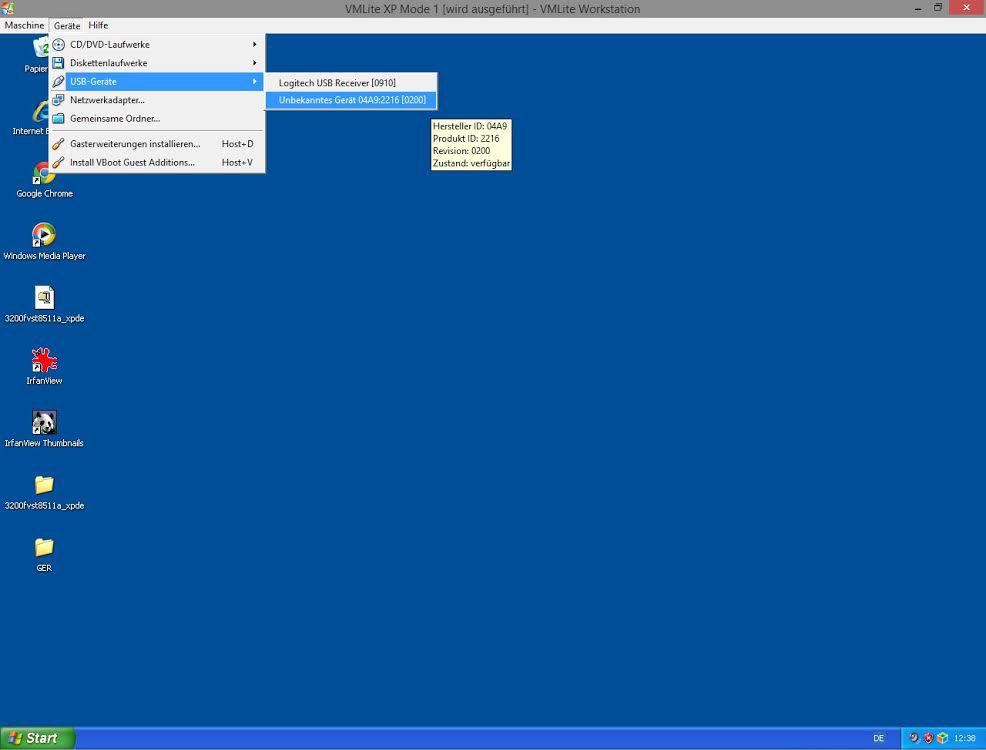The width and height of the screenshot is (986, 750).
Task: Expand the USB-Geräte submenu arrow
Action: [x=255, y=82]
